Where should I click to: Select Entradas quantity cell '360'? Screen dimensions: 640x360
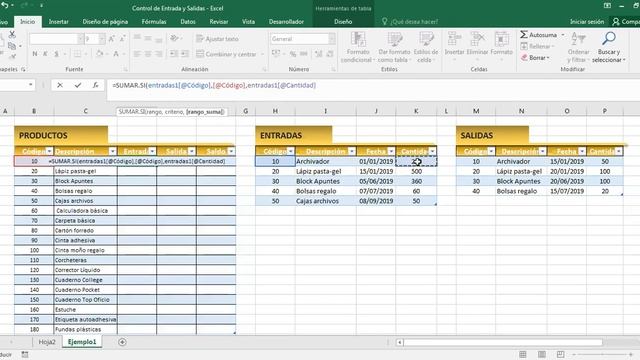pos(416,181)
